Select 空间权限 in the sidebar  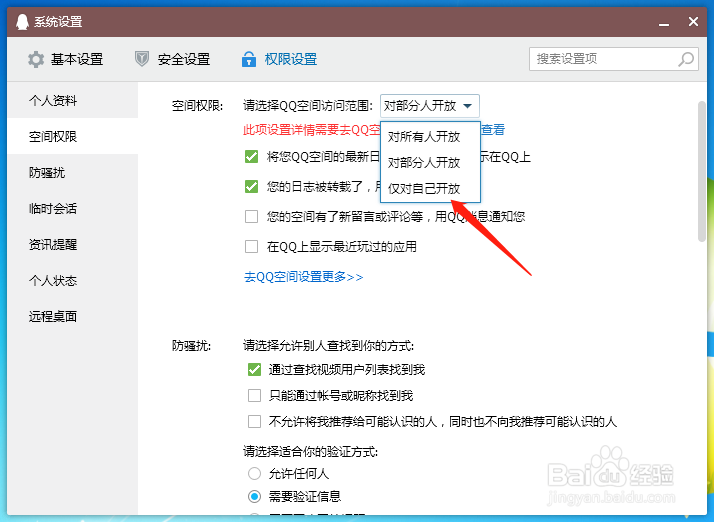[72, 136]
